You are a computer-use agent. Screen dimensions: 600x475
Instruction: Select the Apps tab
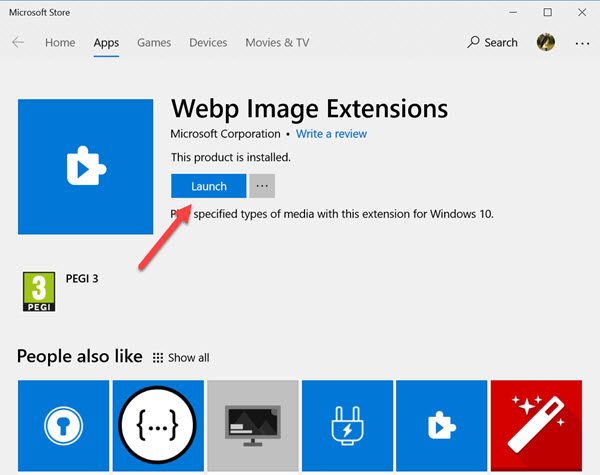click(x=106, y=43)
